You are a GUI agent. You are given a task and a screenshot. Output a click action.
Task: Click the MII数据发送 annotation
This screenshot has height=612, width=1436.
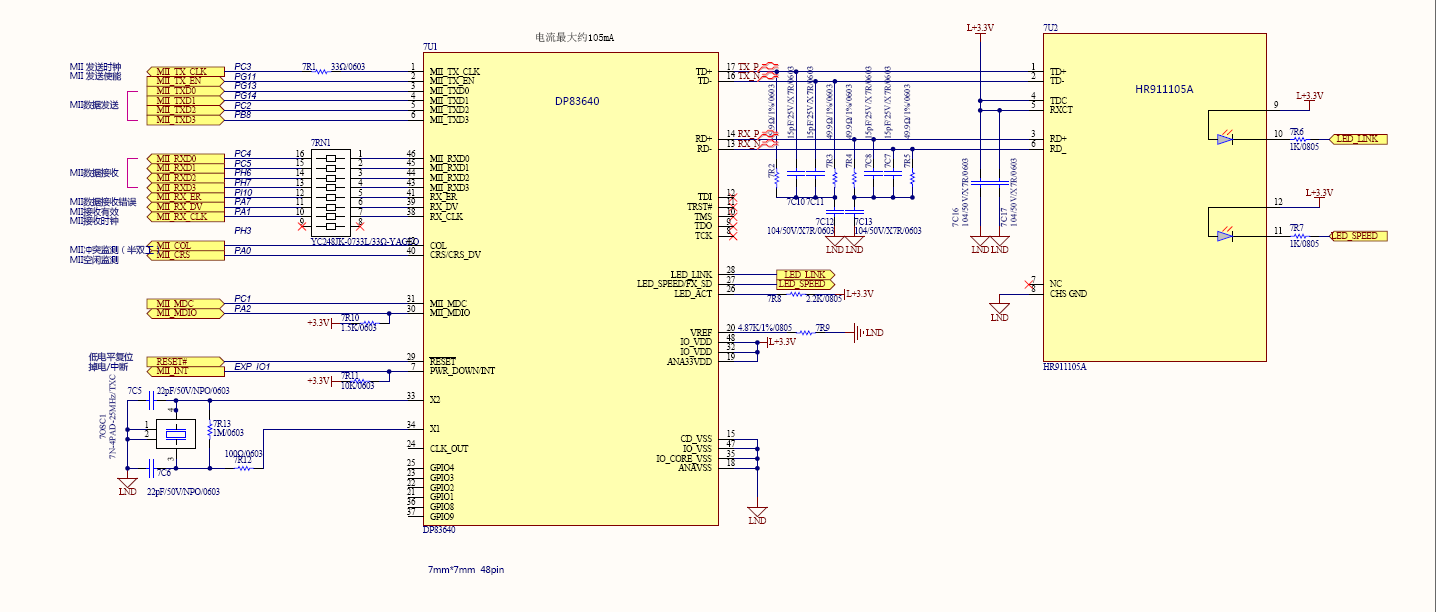(94, 105)
